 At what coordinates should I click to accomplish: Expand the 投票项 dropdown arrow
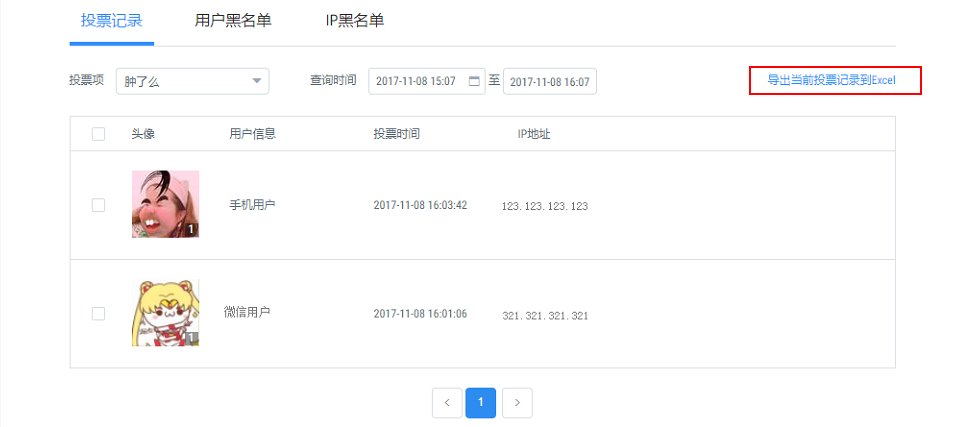257,81
